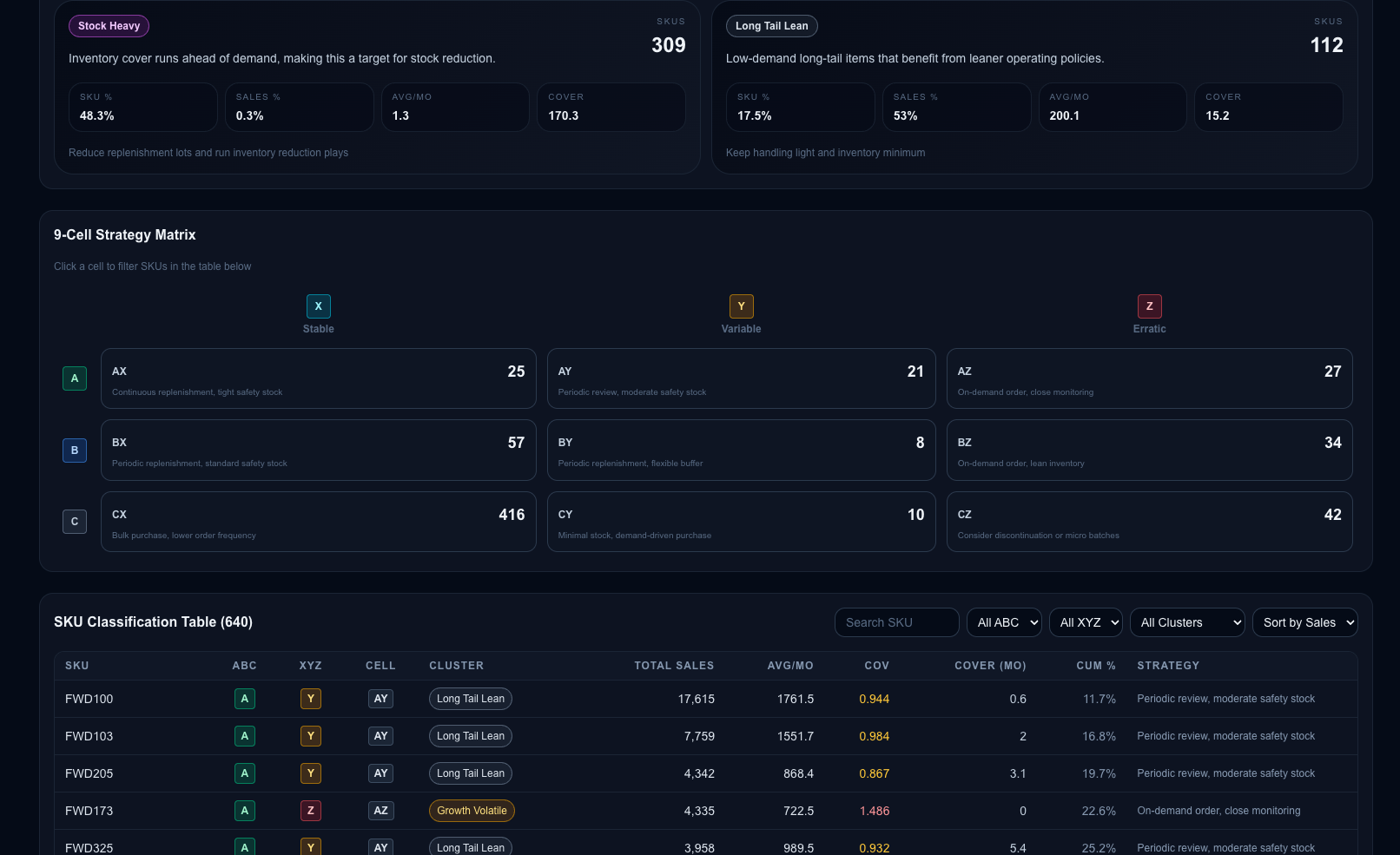Click the TOTAL SALES column header
Screen dimensions: 1400x855
[674, 666]
